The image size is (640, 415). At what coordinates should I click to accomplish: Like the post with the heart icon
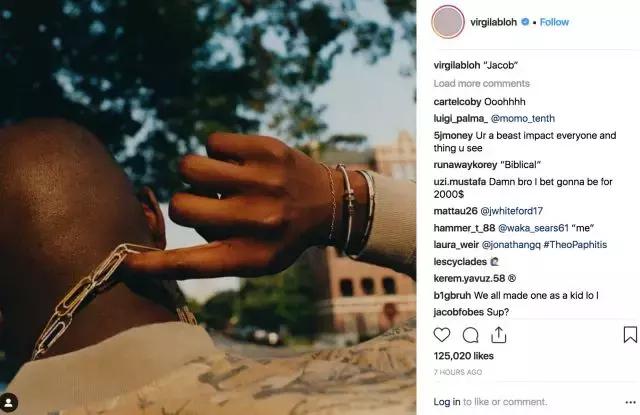point(442,335)
